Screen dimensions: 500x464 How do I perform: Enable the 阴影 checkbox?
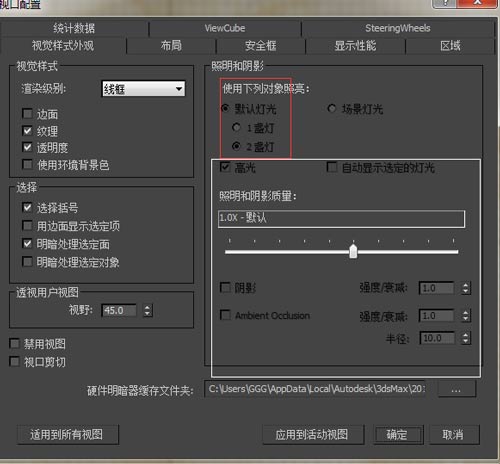[225, 287]
